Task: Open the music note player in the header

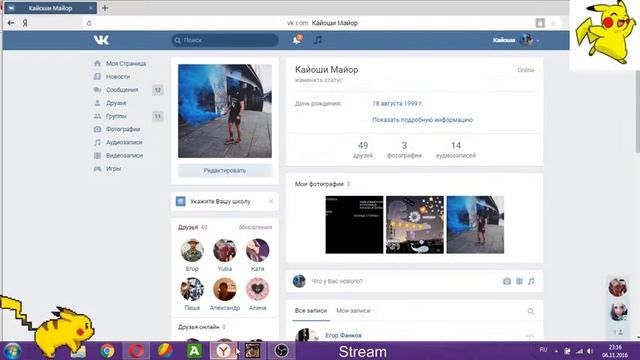Action: (x=318, y=40)
